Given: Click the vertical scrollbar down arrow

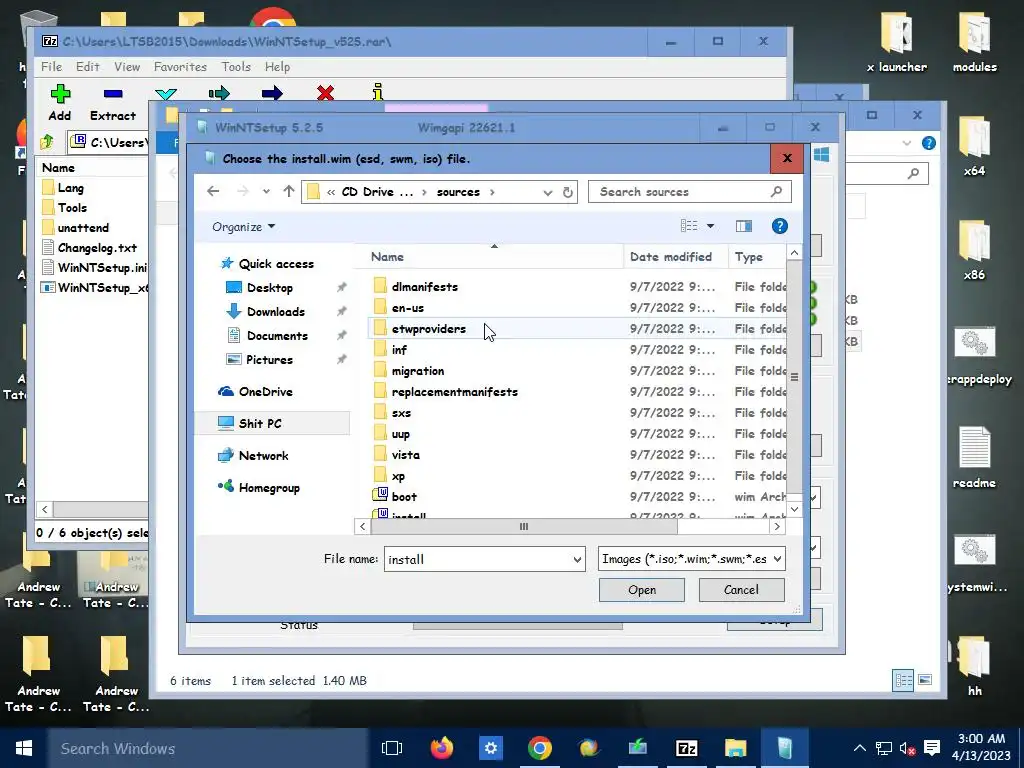Looking at the screenshot, I should pos(794,509).
